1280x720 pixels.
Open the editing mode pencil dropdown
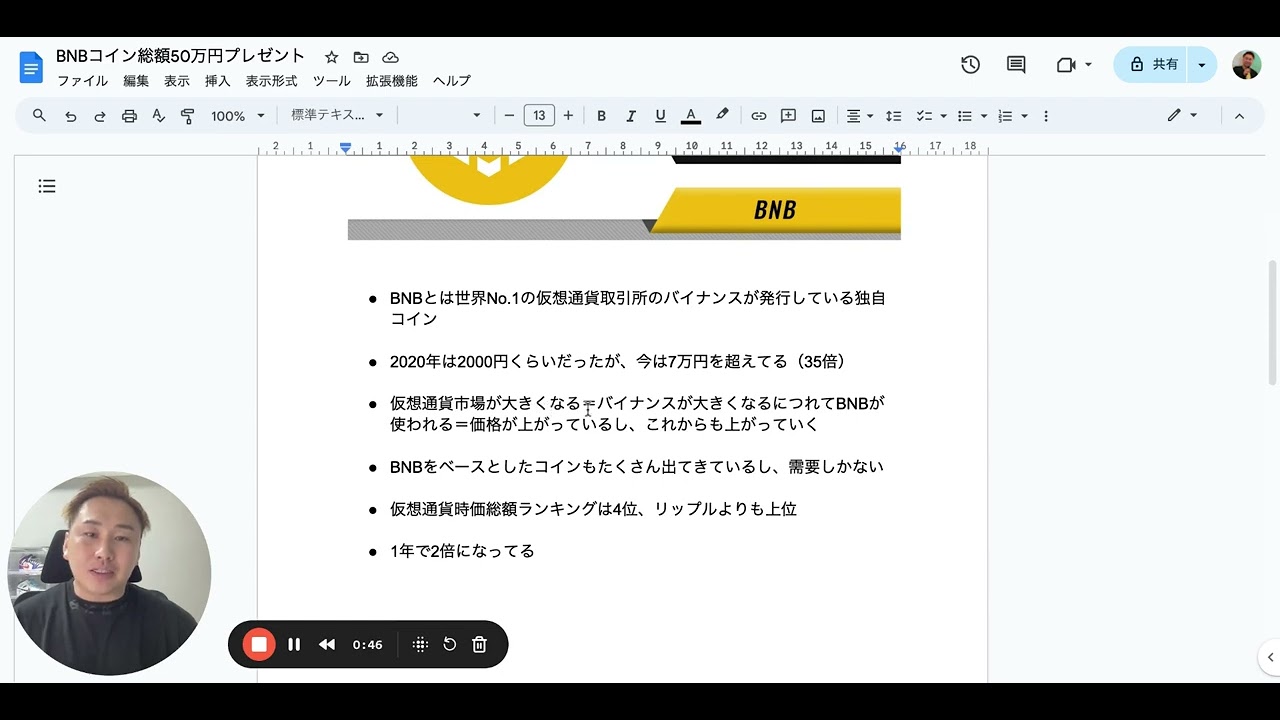point(1182,116)
